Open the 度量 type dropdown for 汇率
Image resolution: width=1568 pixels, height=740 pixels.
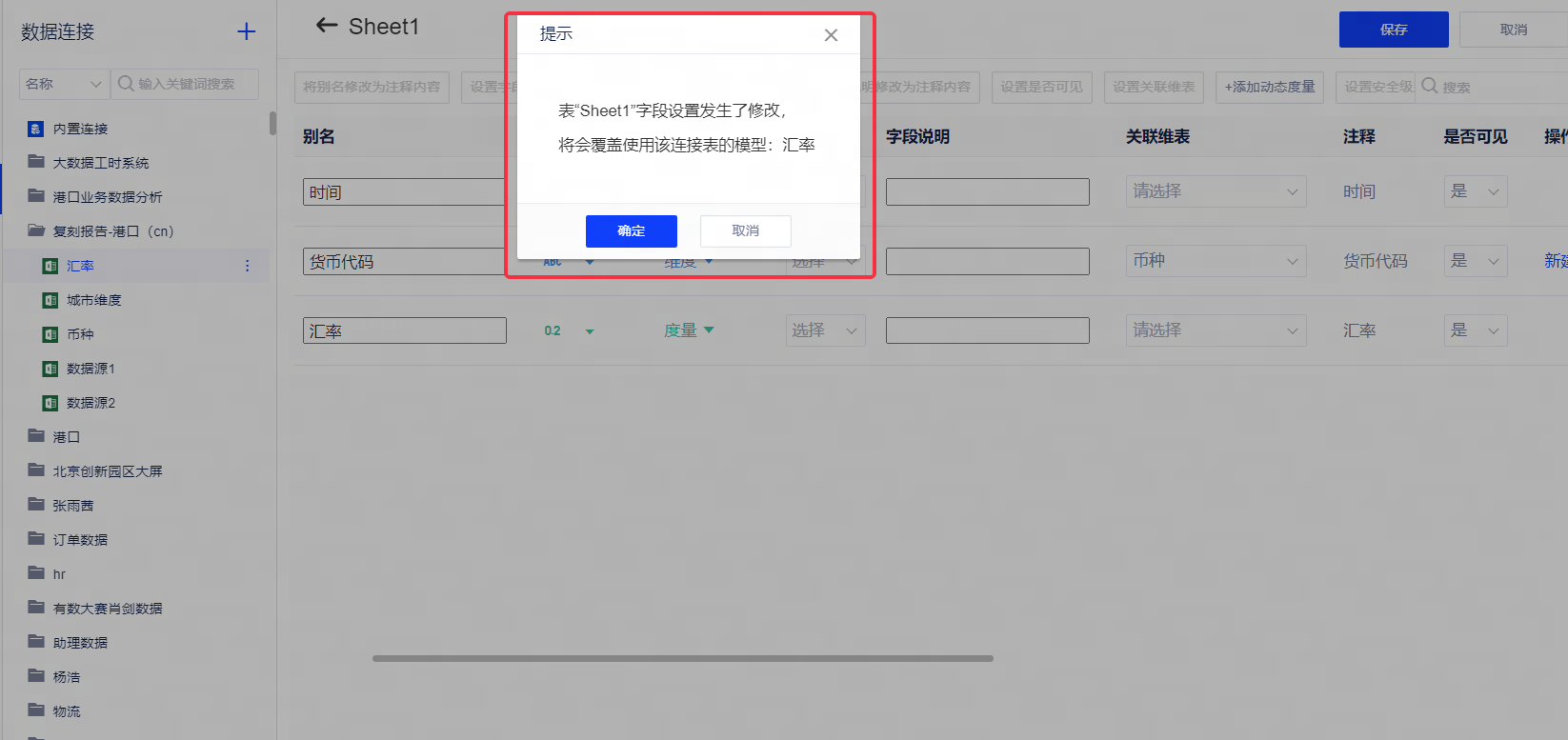coord(689,330)
